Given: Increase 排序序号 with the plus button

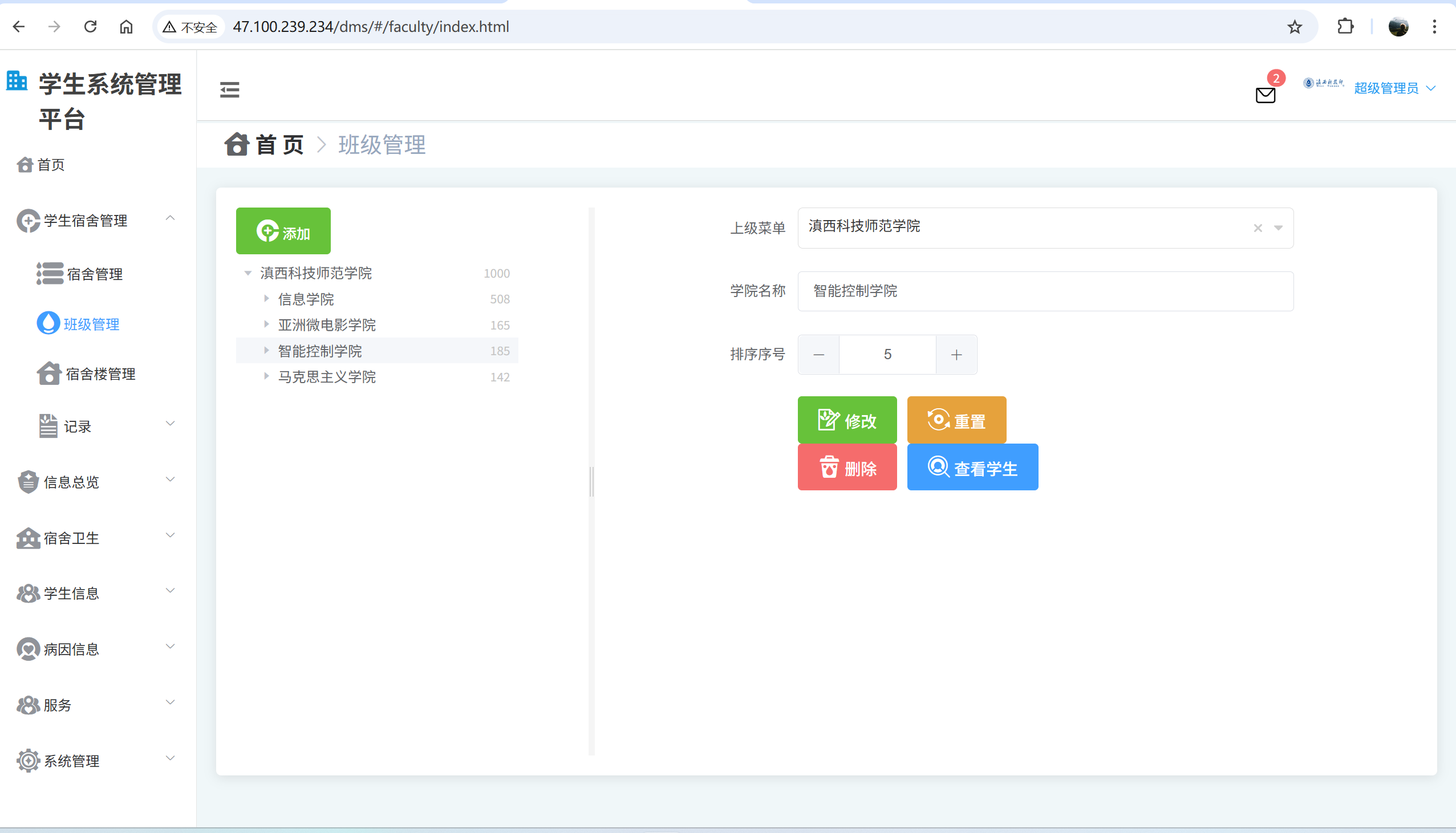Looking at the screenshot, I should pyautogui.click(x=956, y=355).
